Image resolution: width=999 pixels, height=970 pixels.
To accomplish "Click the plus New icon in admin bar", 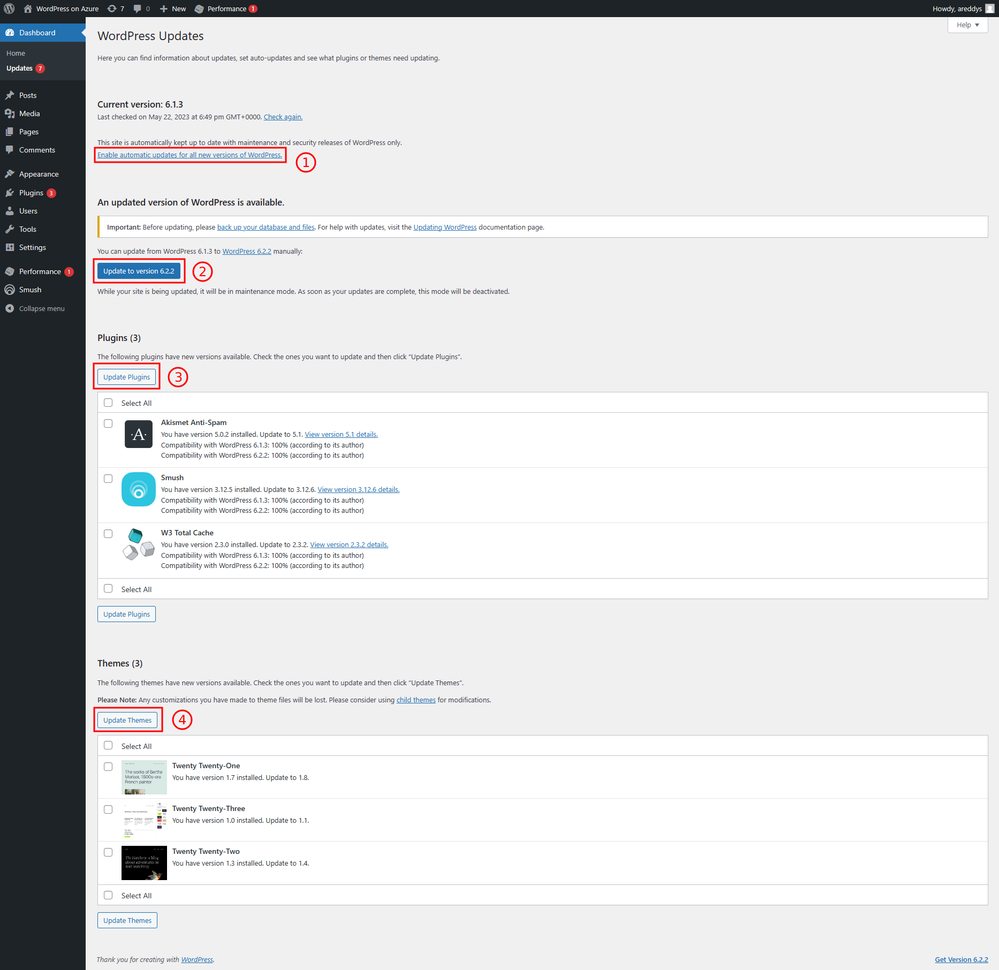I will click(164, 8).
